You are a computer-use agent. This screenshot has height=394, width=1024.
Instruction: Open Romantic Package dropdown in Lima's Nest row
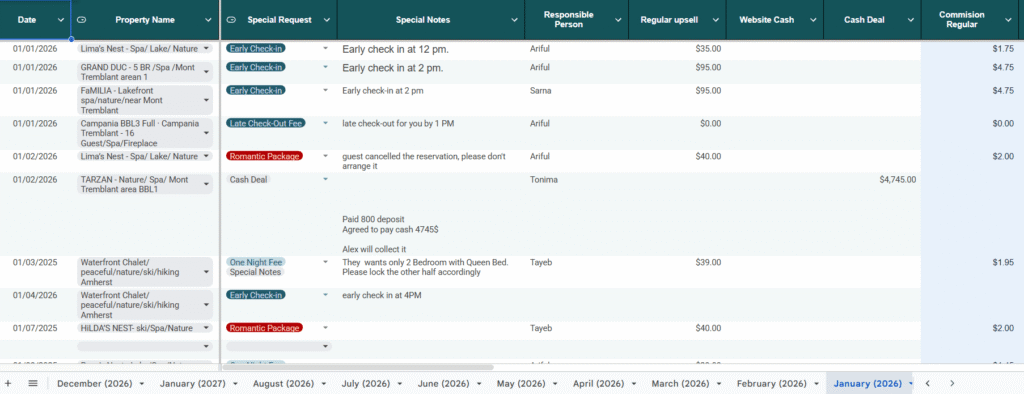(325, 156)
